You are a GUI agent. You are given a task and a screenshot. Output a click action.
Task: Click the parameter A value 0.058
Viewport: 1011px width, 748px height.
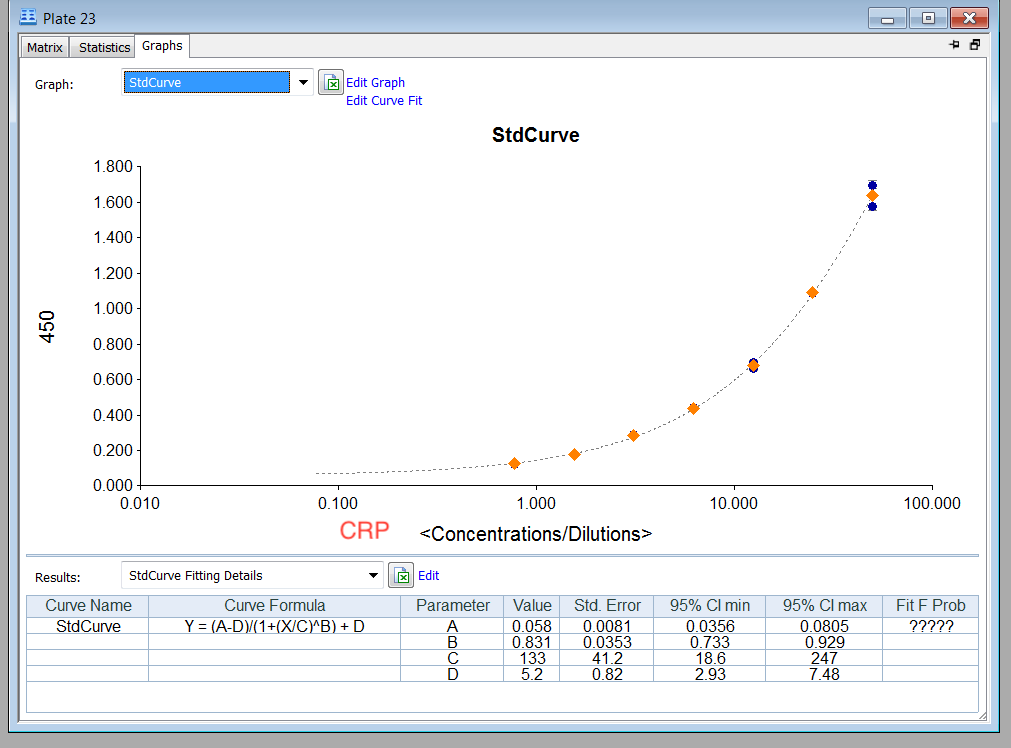(x=532, y=626)
